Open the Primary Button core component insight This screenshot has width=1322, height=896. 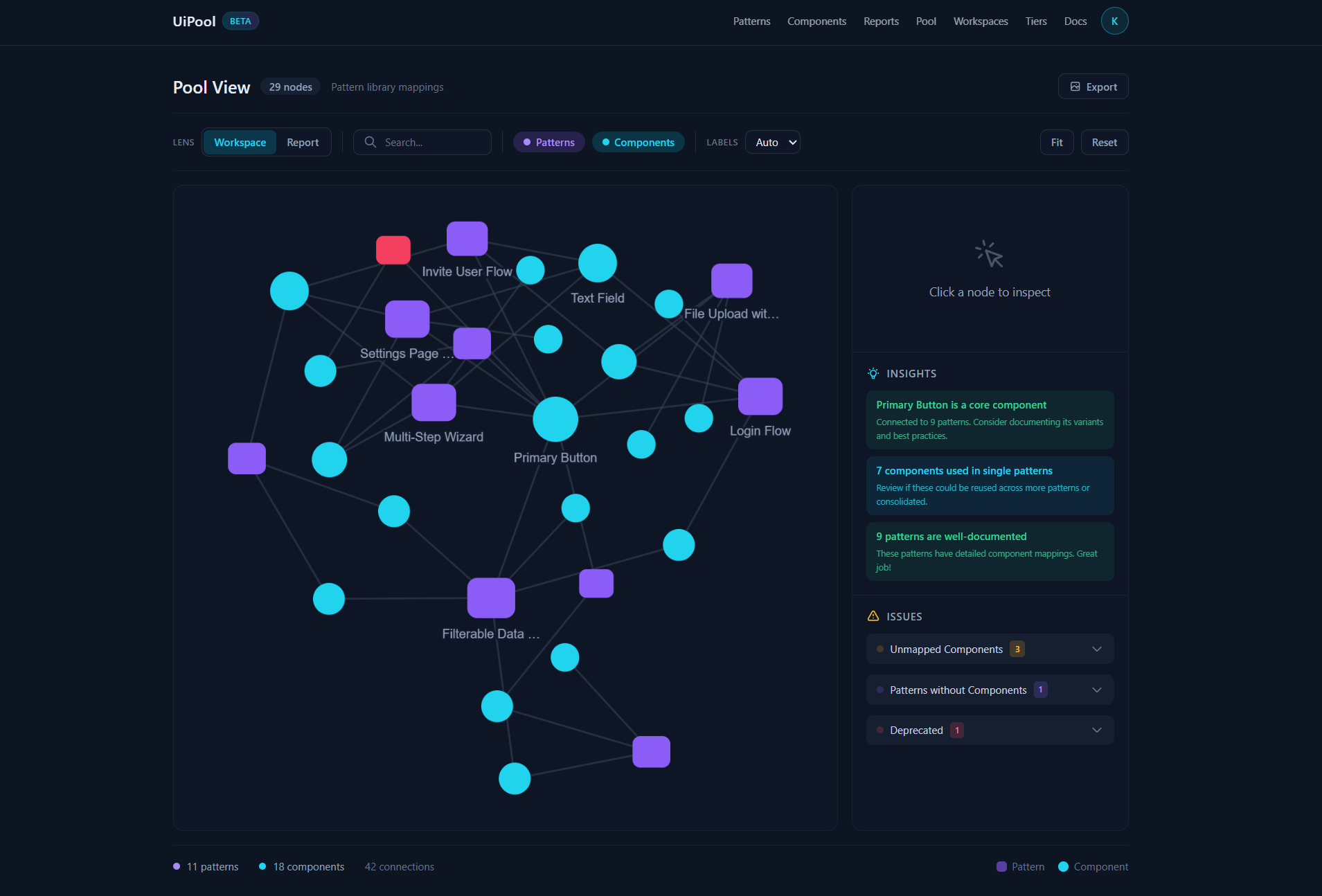point(990,420)
